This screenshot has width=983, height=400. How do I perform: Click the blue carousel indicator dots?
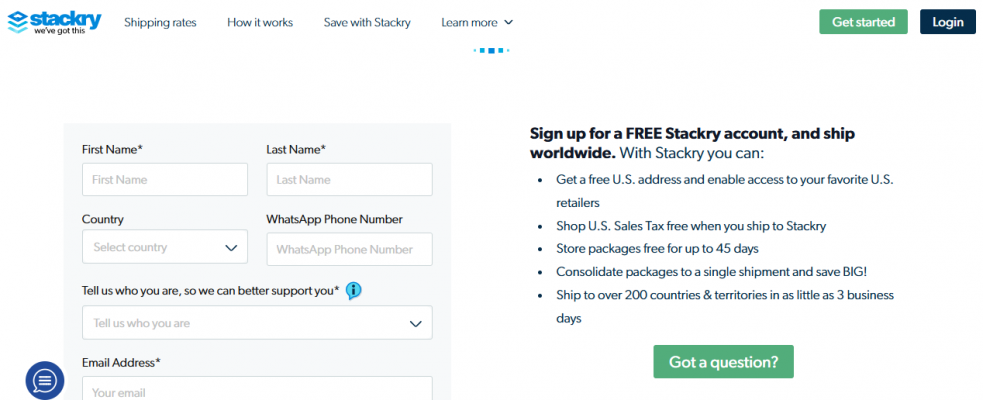tap(491, 49)
